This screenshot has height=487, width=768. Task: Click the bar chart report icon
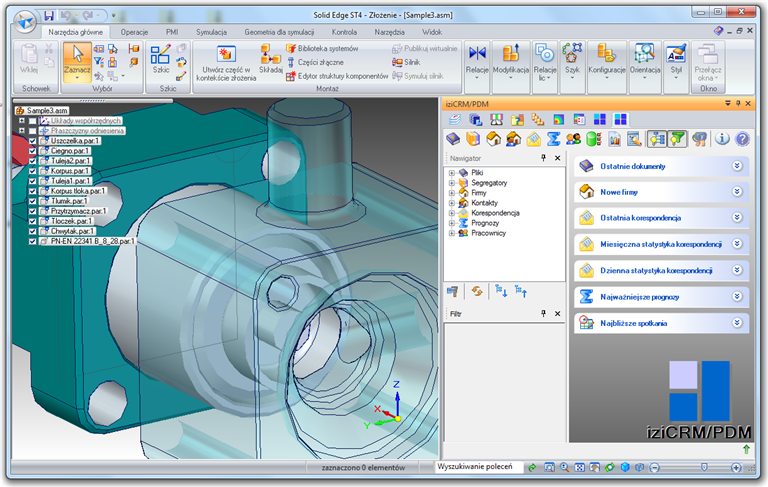(x=614, y=139)
